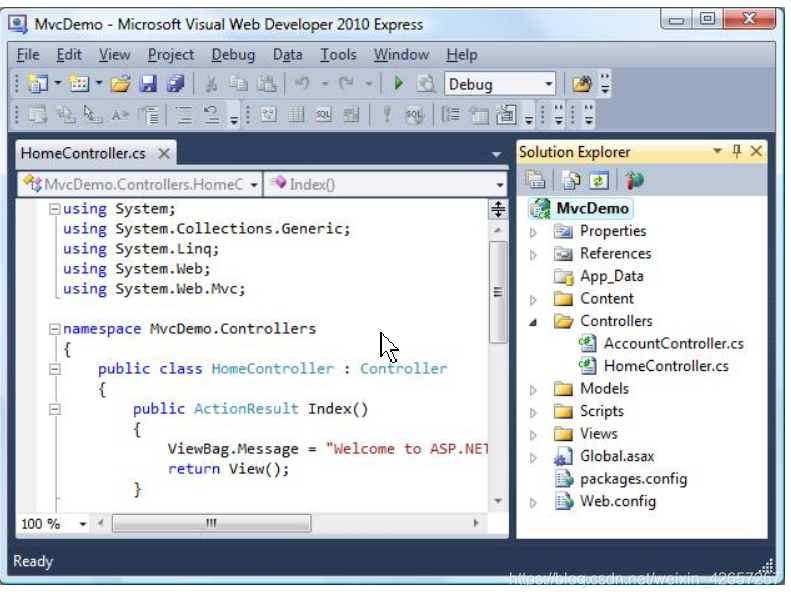Expand the Scripts folder

533,413
